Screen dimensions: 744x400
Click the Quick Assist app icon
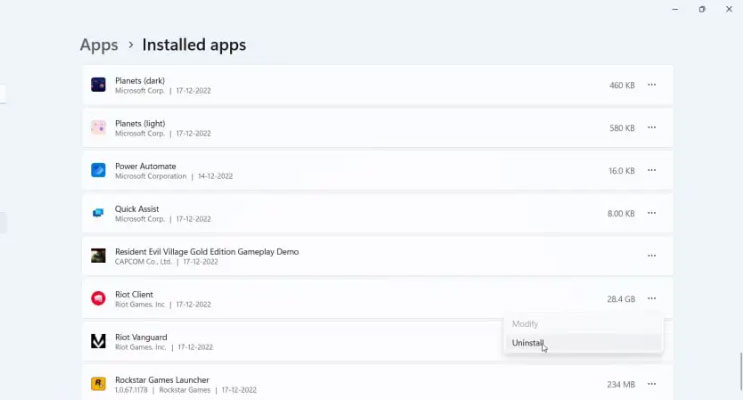pos(98,213)
